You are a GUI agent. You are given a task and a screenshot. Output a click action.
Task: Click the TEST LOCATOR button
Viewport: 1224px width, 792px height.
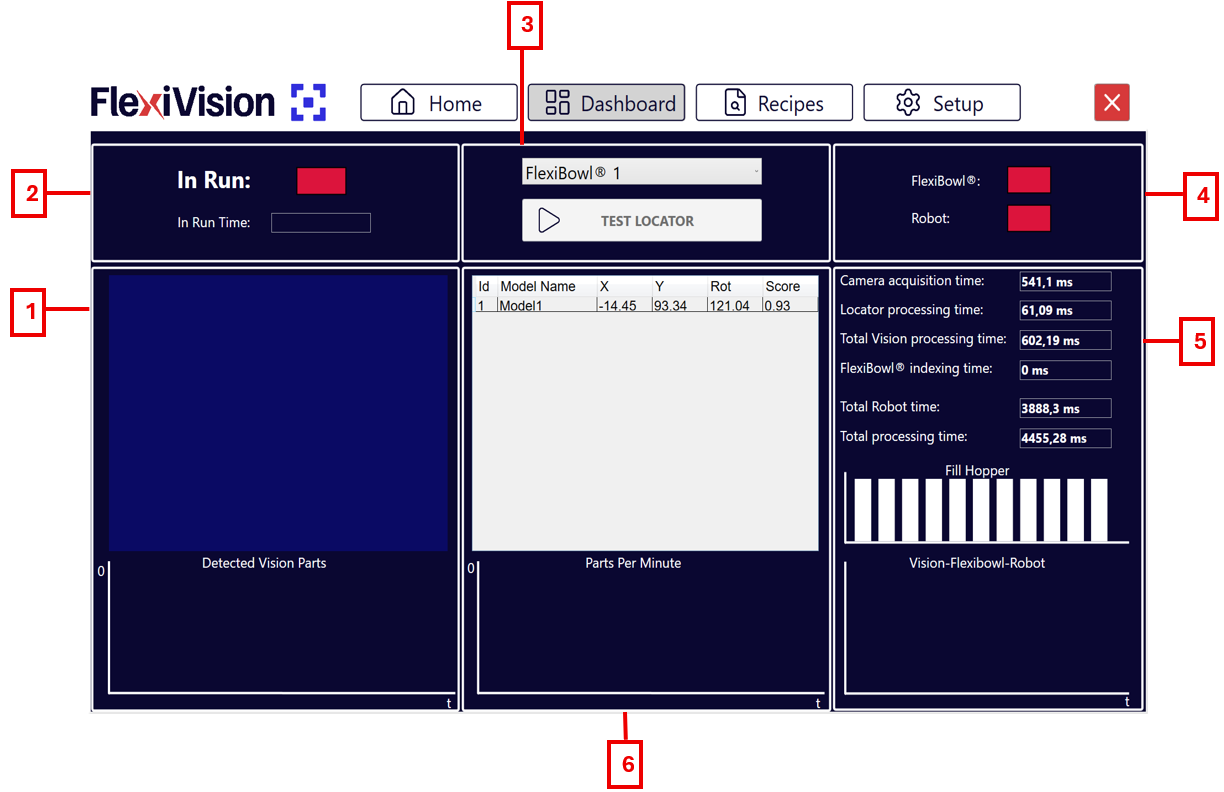642,220
